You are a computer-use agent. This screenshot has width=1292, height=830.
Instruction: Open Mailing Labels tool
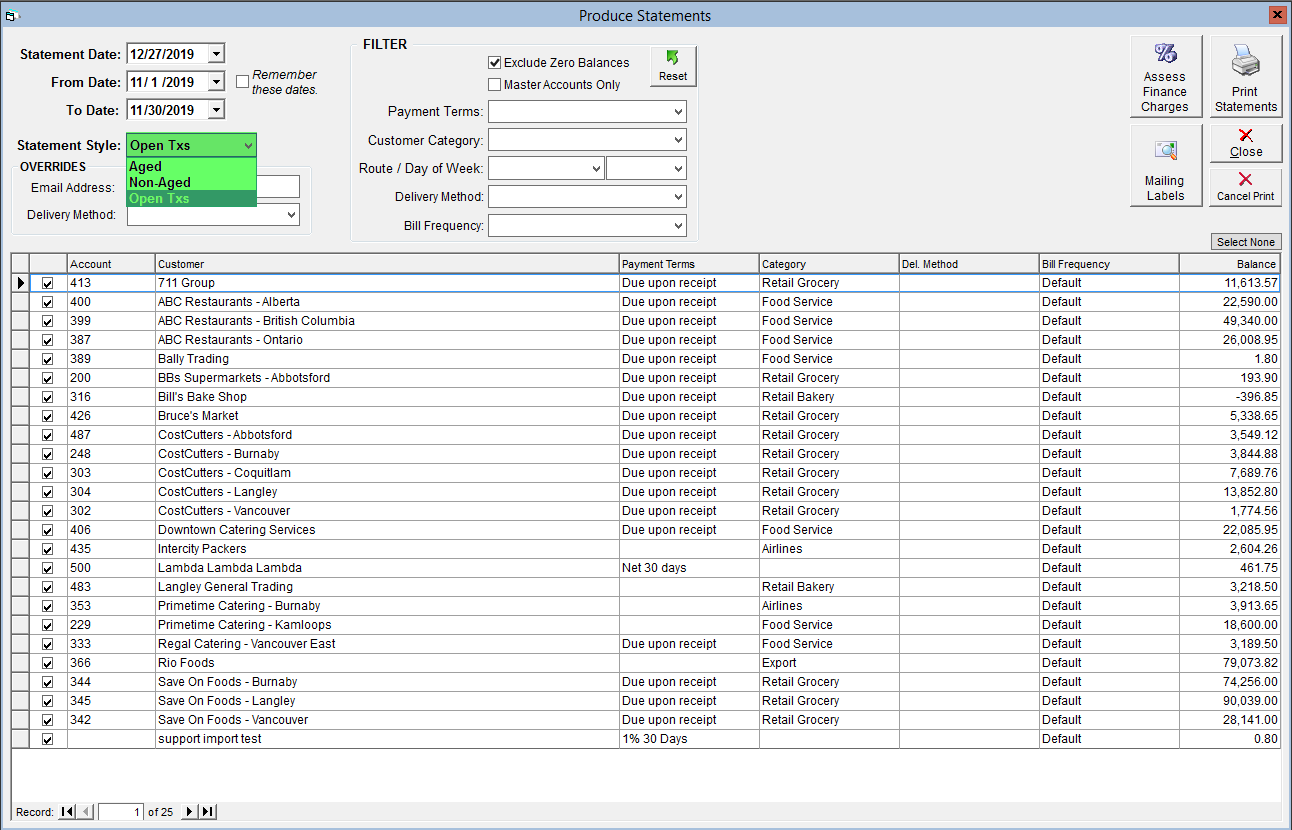(1165, 165)
